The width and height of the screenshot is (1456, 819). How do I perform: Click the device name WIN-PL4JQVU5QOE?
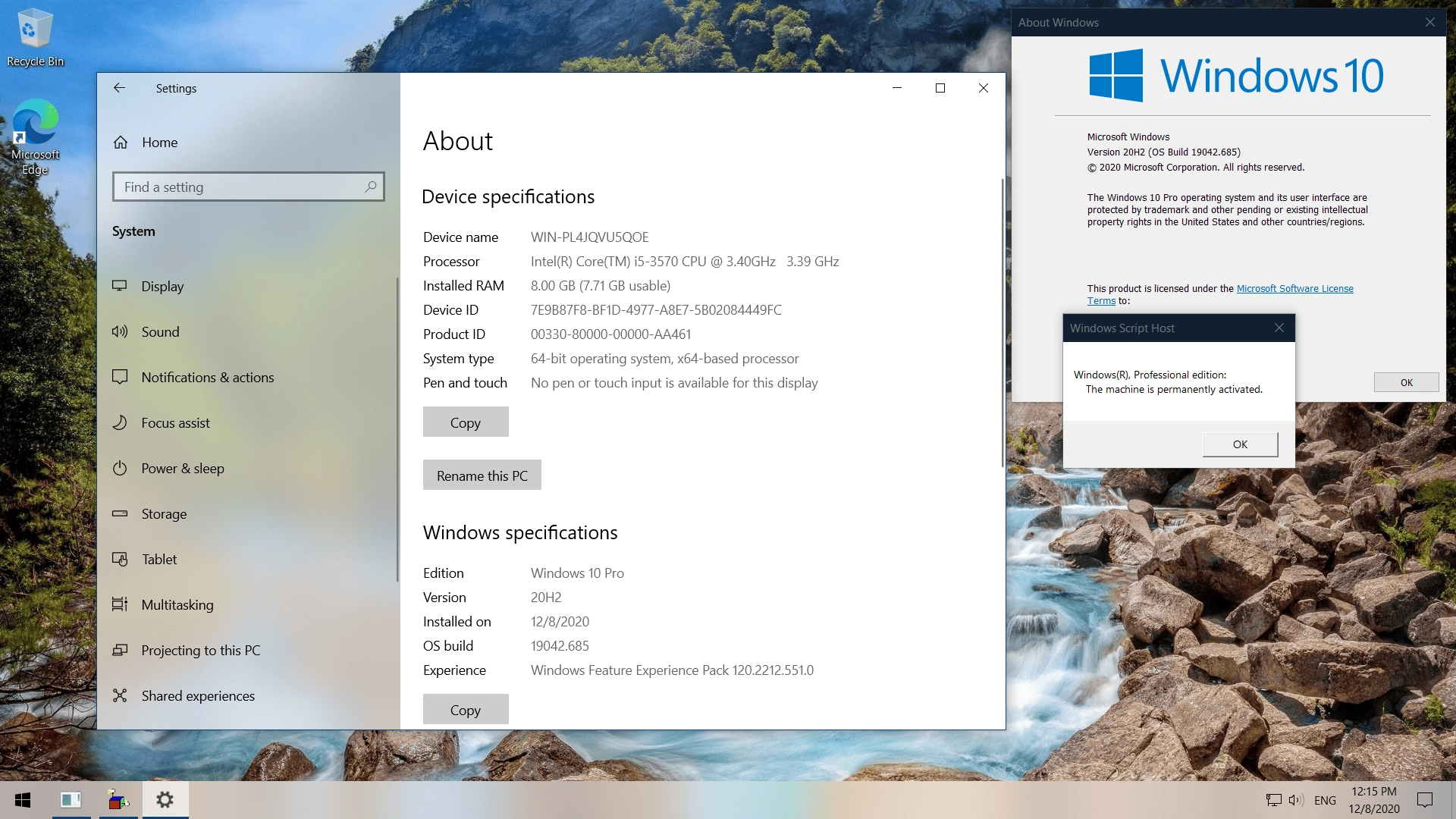point(589,237)
